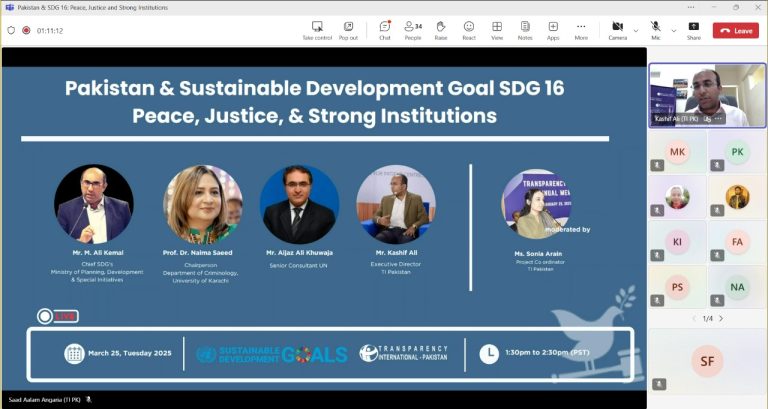The image size is (768, 409).
Task: Leave the meeting
Action: (736, 31)
